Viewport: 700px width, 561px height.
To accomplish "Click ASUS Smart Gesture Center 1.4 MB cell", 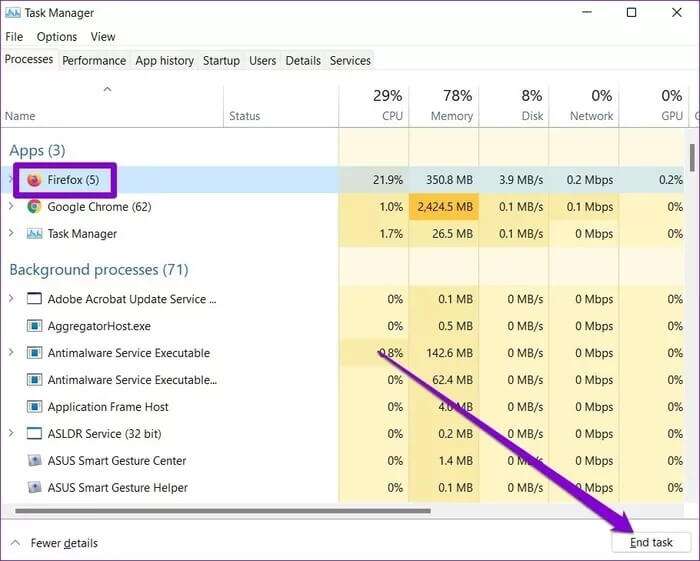I will [x=444, y=461].
